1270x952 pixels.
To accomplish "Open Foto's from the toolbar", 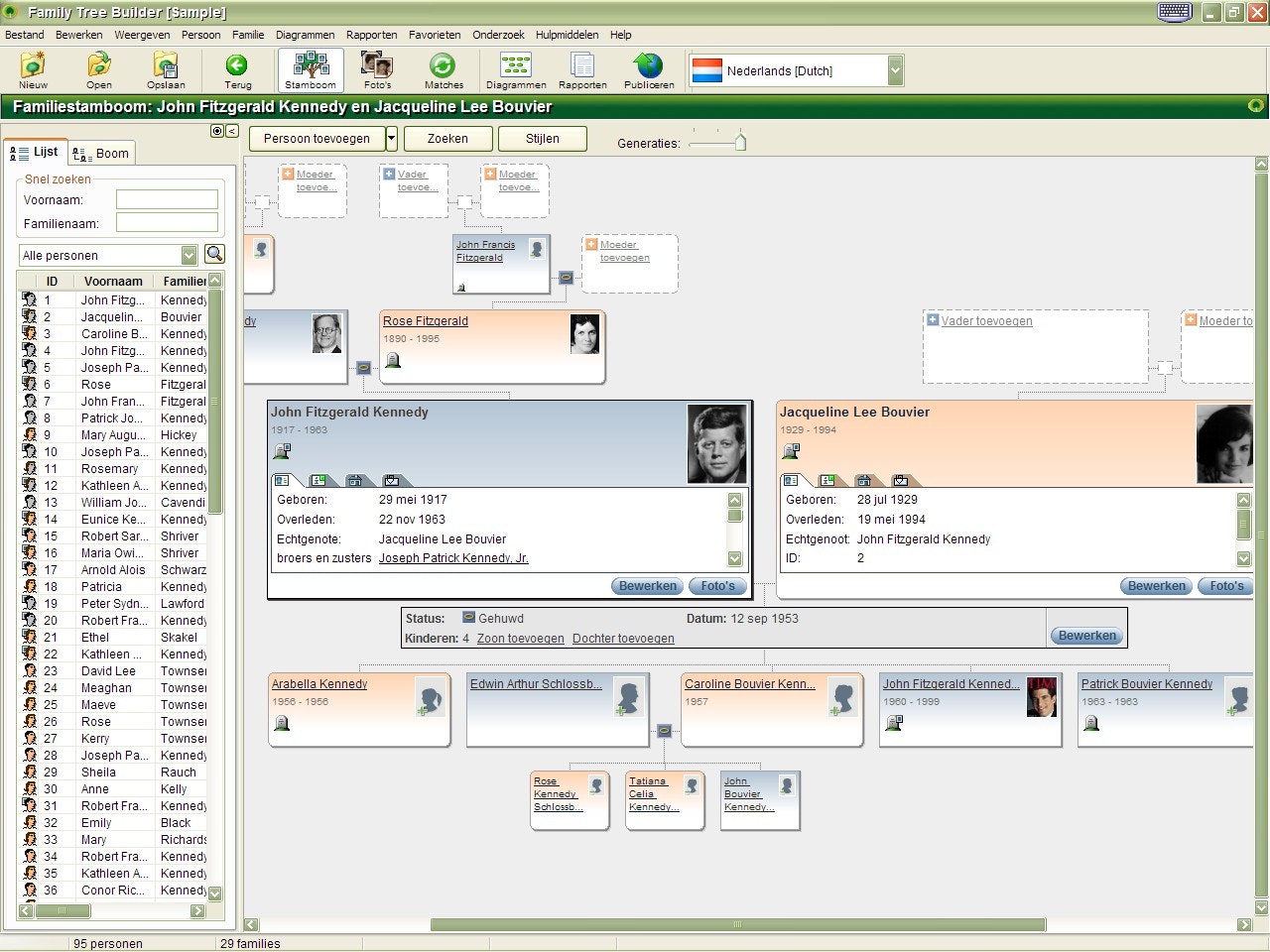I will click(x=376, y=69).
